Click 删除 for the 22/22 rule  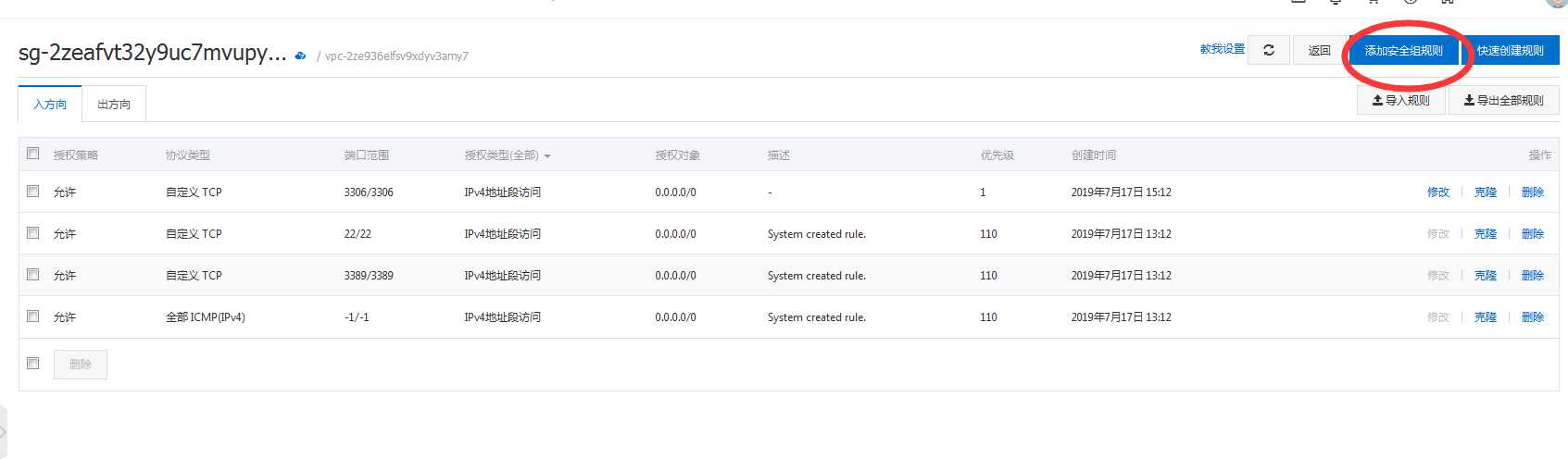click(x=1533, y=234)
